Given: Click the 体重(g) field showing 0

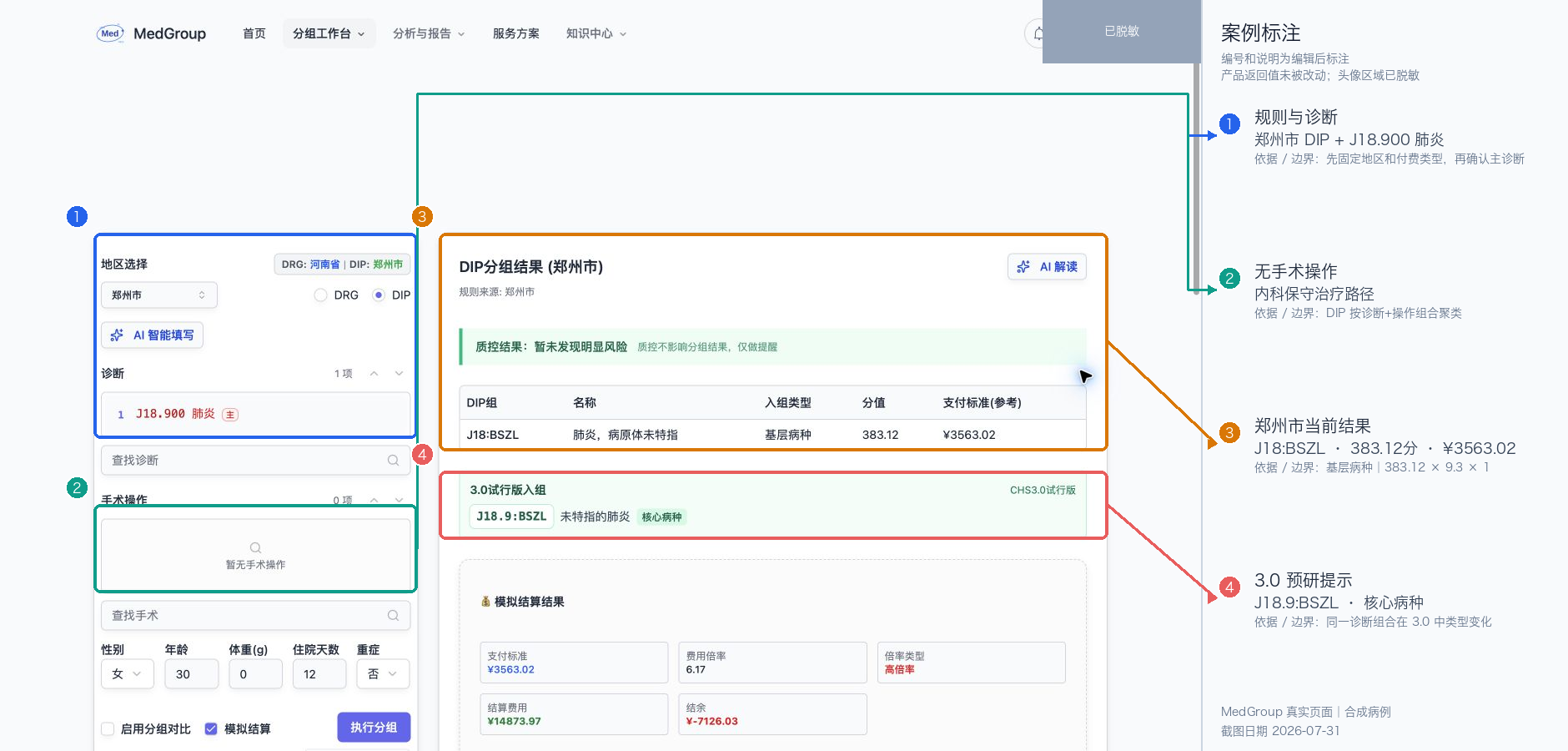Looking at the screenshot, I should tap(255, 674).
